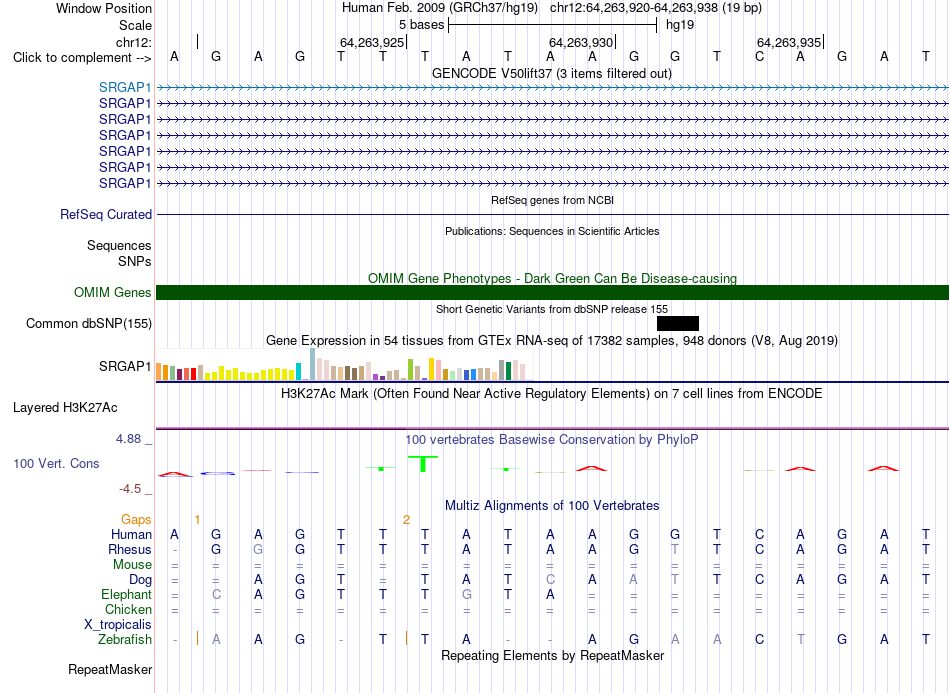
Task: Click 'Publications: Sequences in Scientific Articles' title
Action: [x=552, y=231]
